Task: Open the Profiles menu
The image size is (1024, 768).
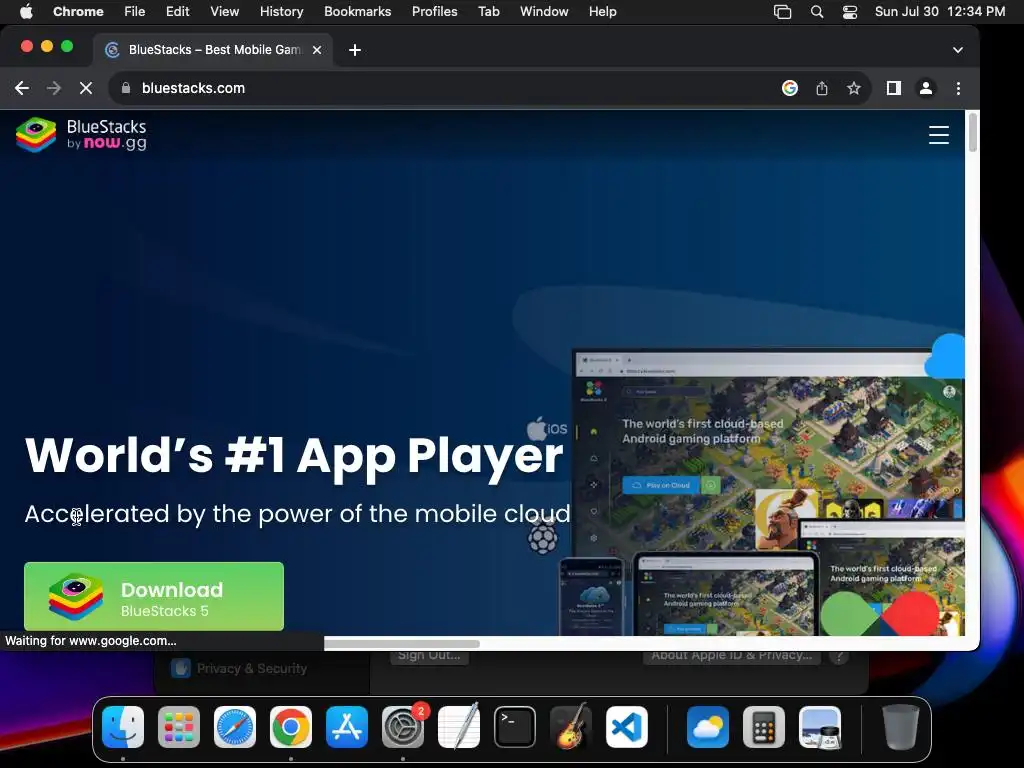Action: coord(434,12)
